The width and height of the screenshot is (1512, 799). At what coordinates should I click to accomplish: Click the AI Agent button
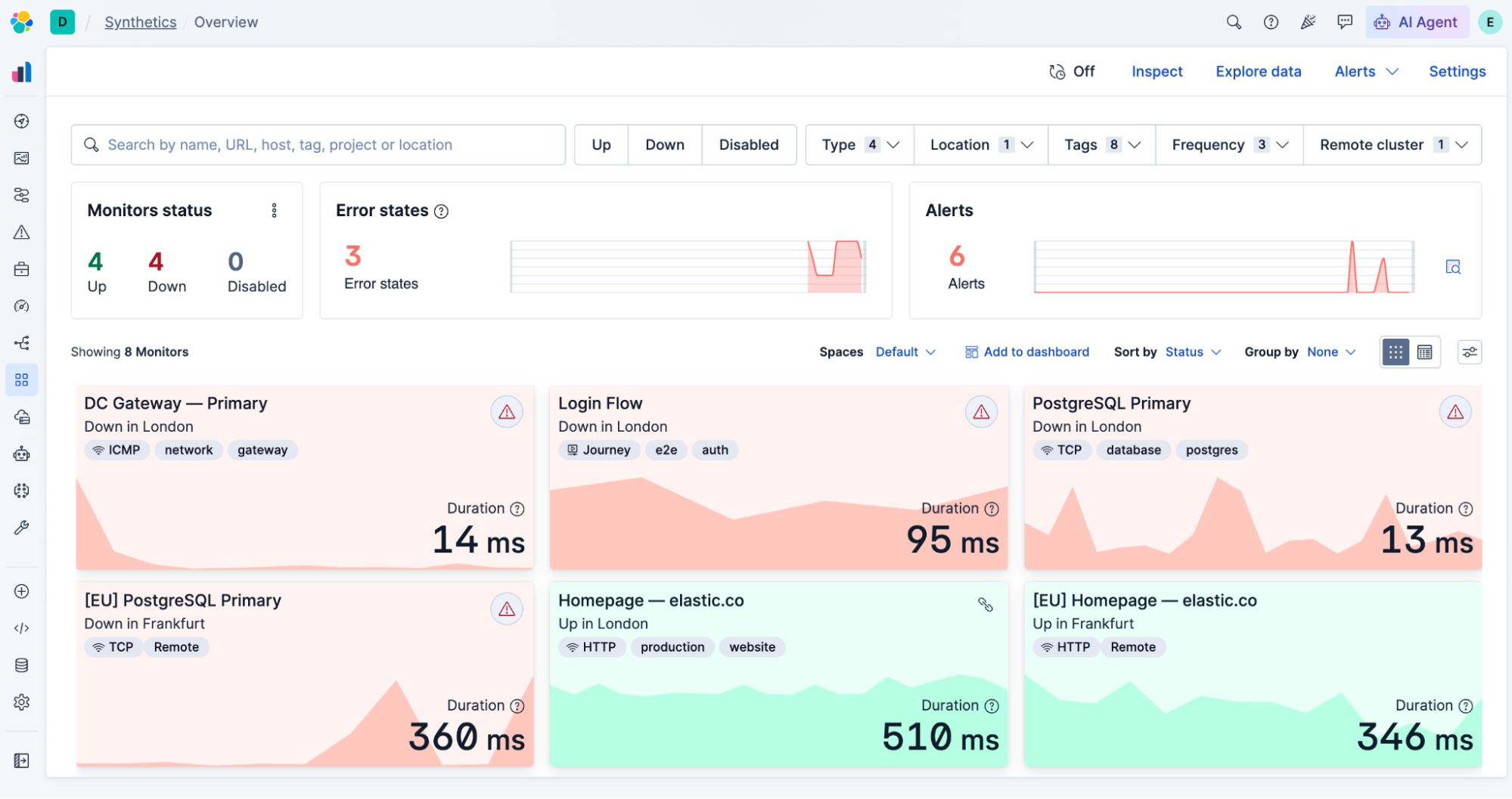point(1417,22)
